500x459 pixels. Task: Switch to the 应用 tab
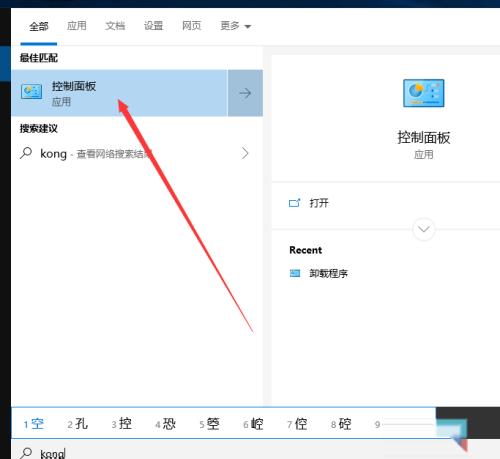pyautogui.click(x=77, y=26)
